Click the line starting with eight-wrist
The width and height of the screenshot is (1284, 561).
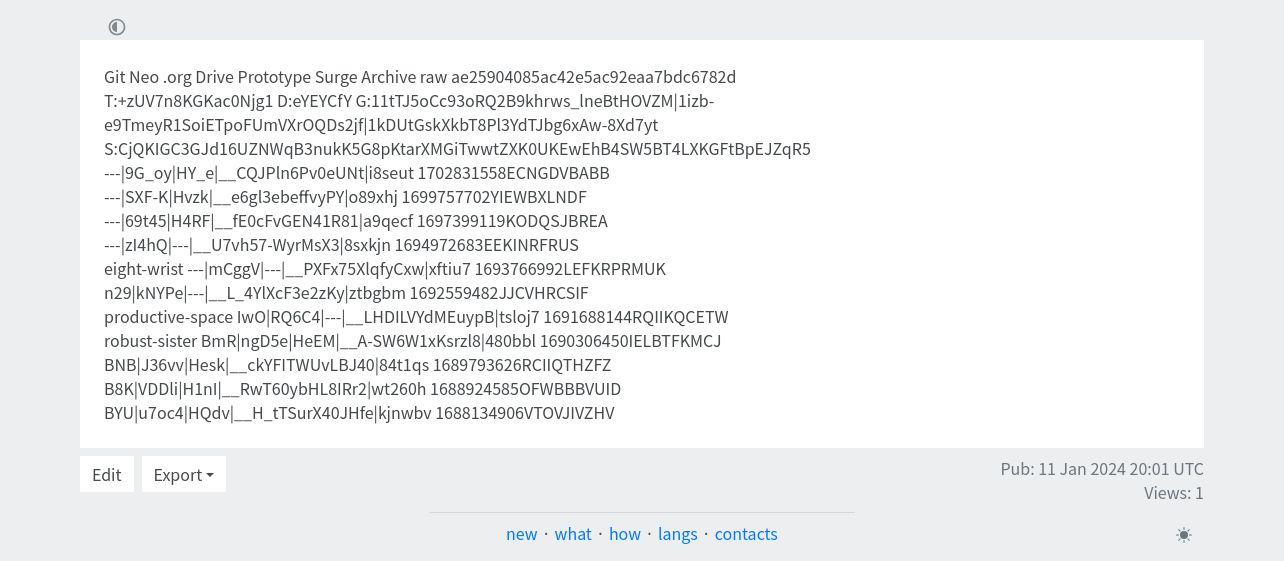(x=385, y=269)
